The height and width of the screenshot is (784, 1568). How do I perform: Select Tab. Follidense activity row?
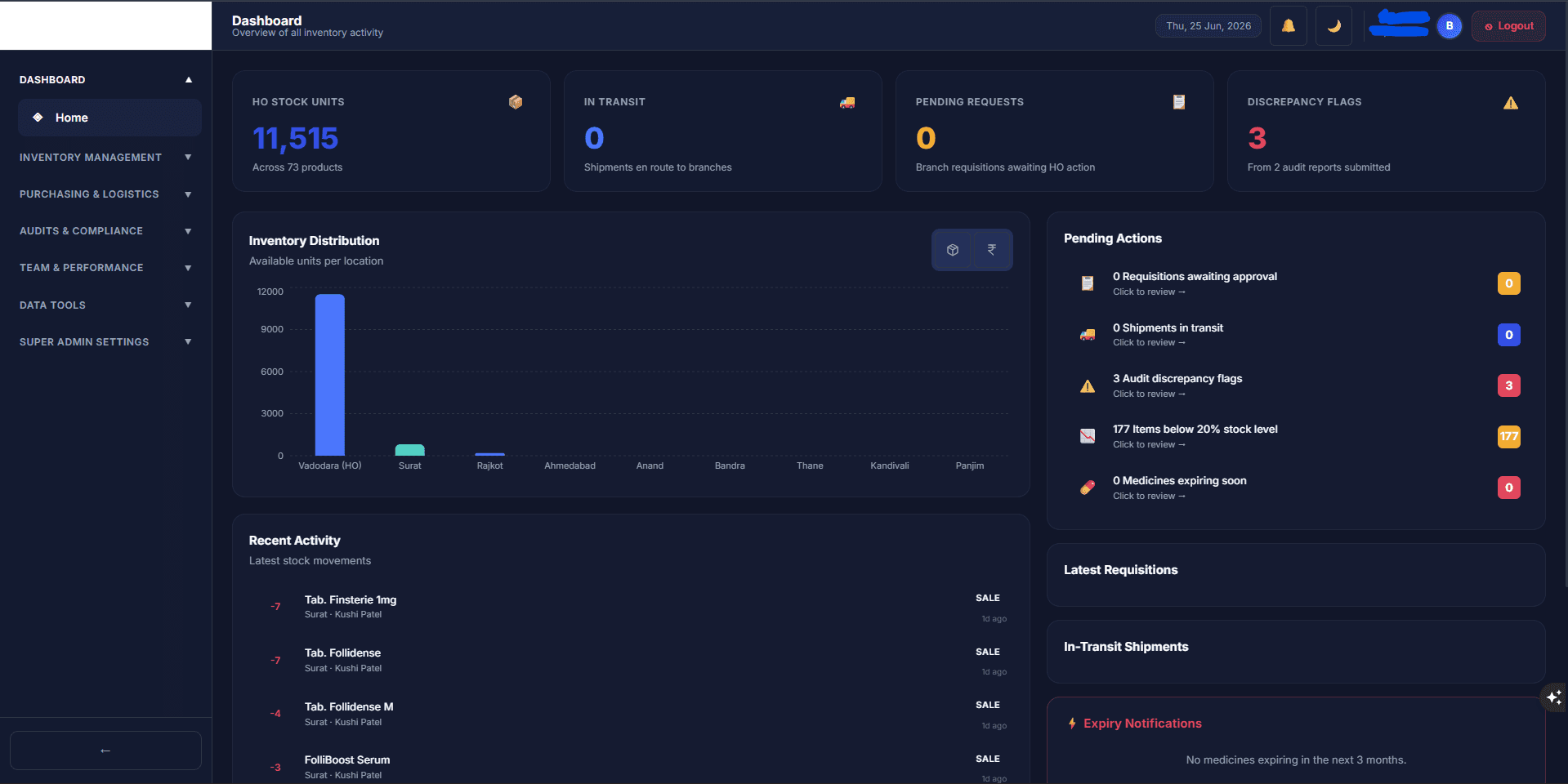[x=631, y=661]
